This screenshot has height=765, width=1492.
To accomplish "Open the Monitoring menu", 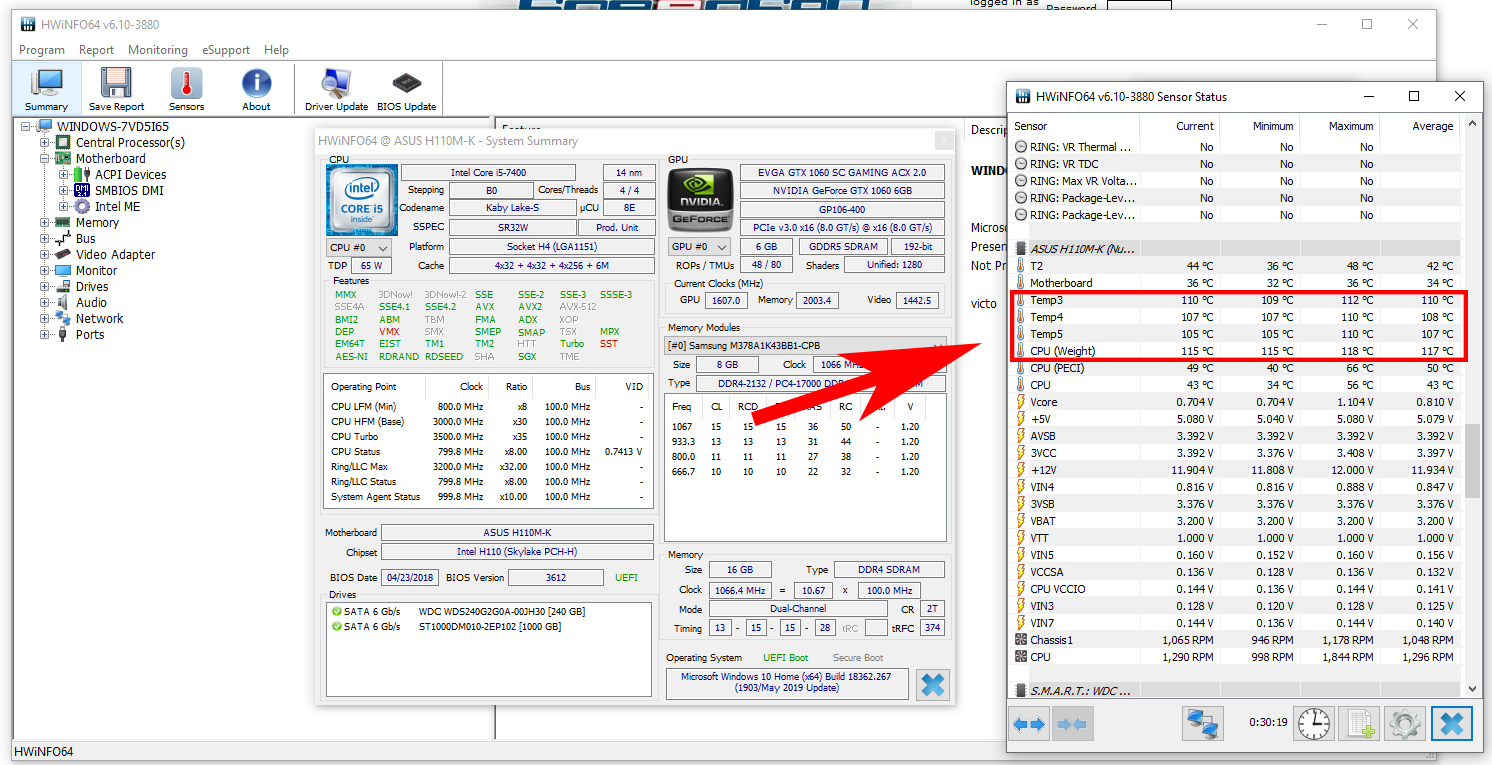I will 158,50.
